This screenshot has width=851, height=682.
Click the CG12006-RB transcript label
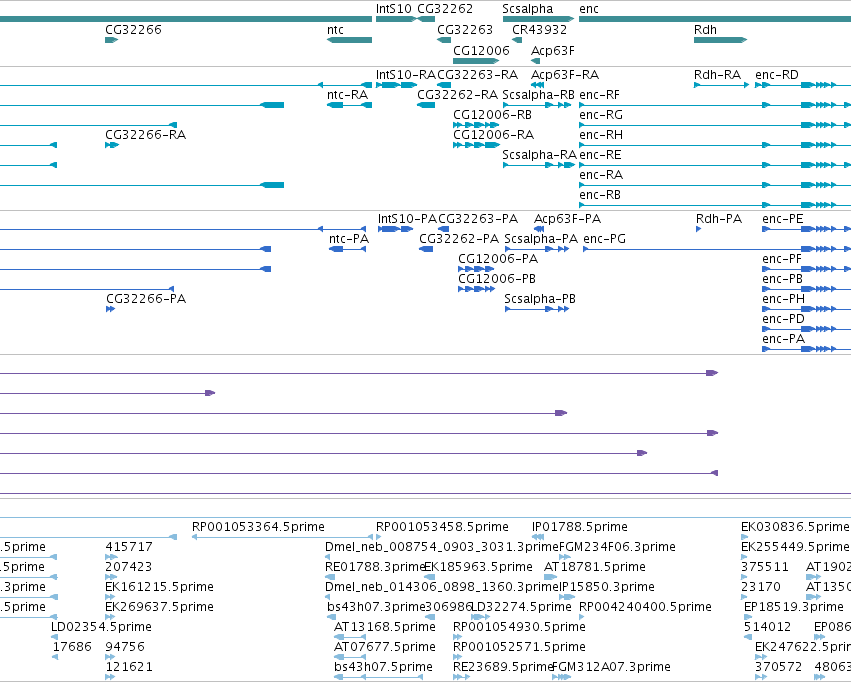pos(493,114)
